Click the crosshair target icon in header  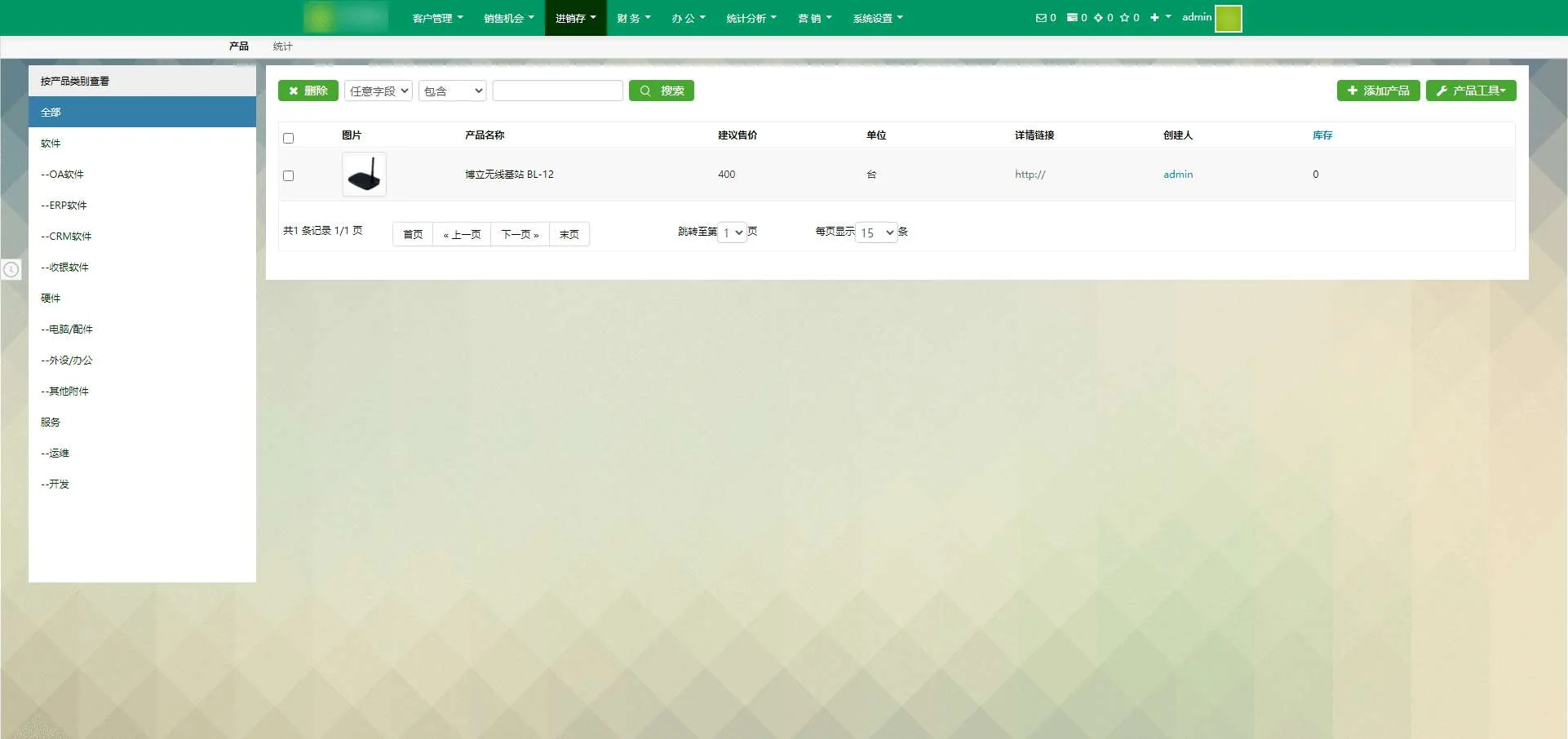click(1098, 18)
